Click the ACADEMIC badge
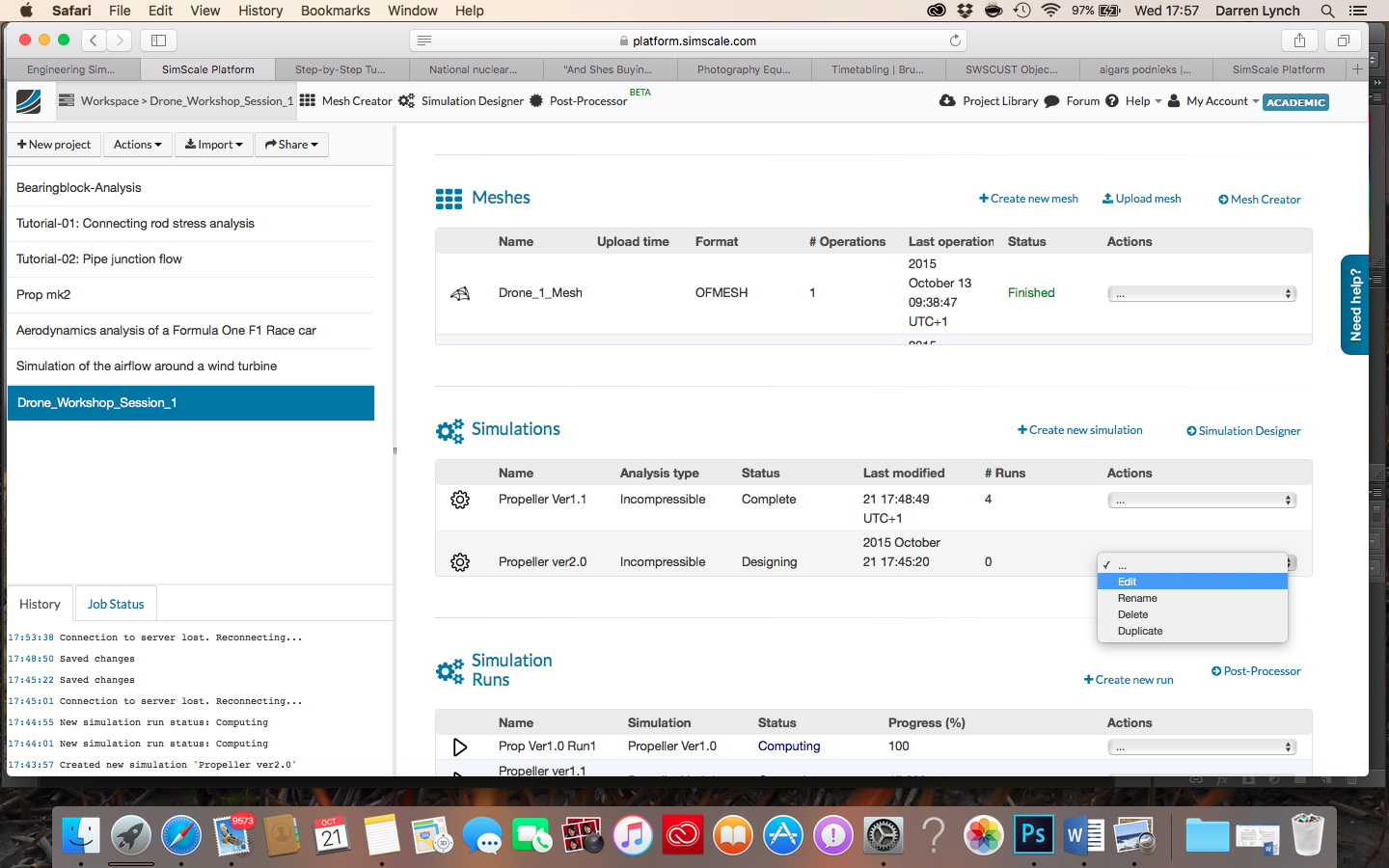The height and width of the screenshot is (868, 1389). coord(1295,102)
